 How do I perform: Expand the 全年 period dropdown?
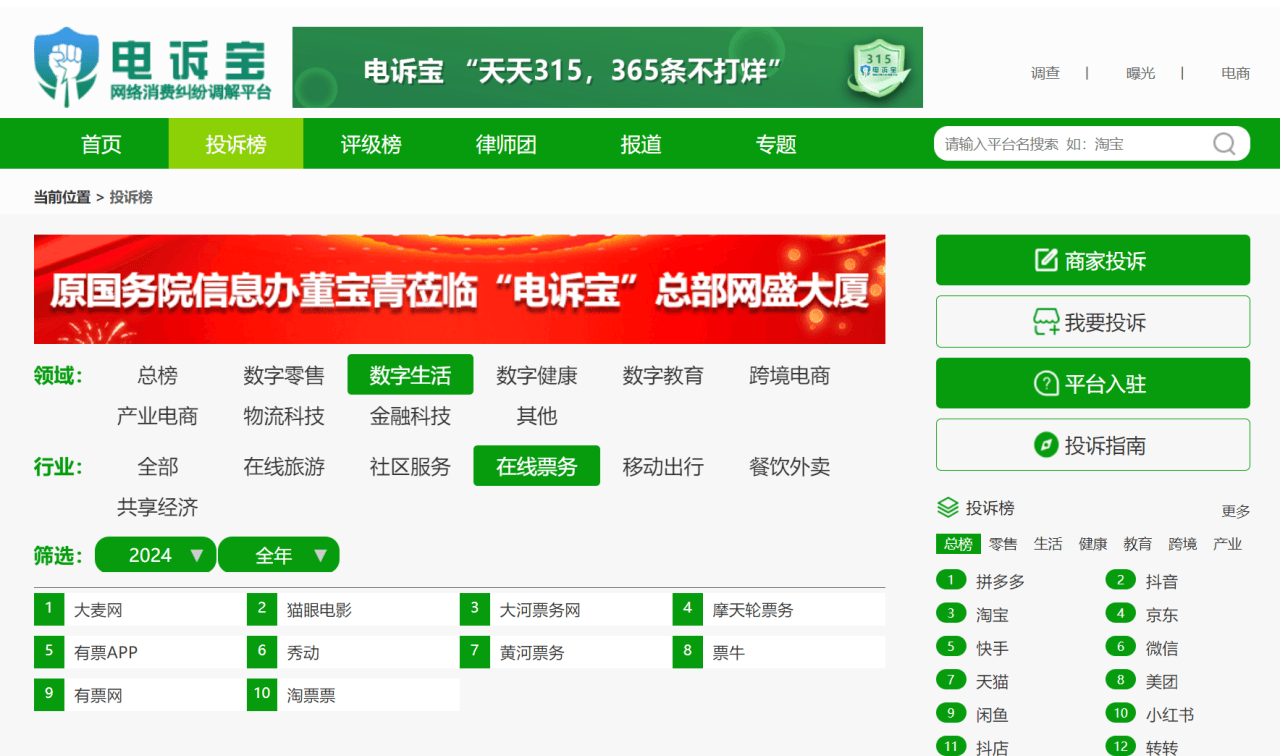click(x=279, y=555)
